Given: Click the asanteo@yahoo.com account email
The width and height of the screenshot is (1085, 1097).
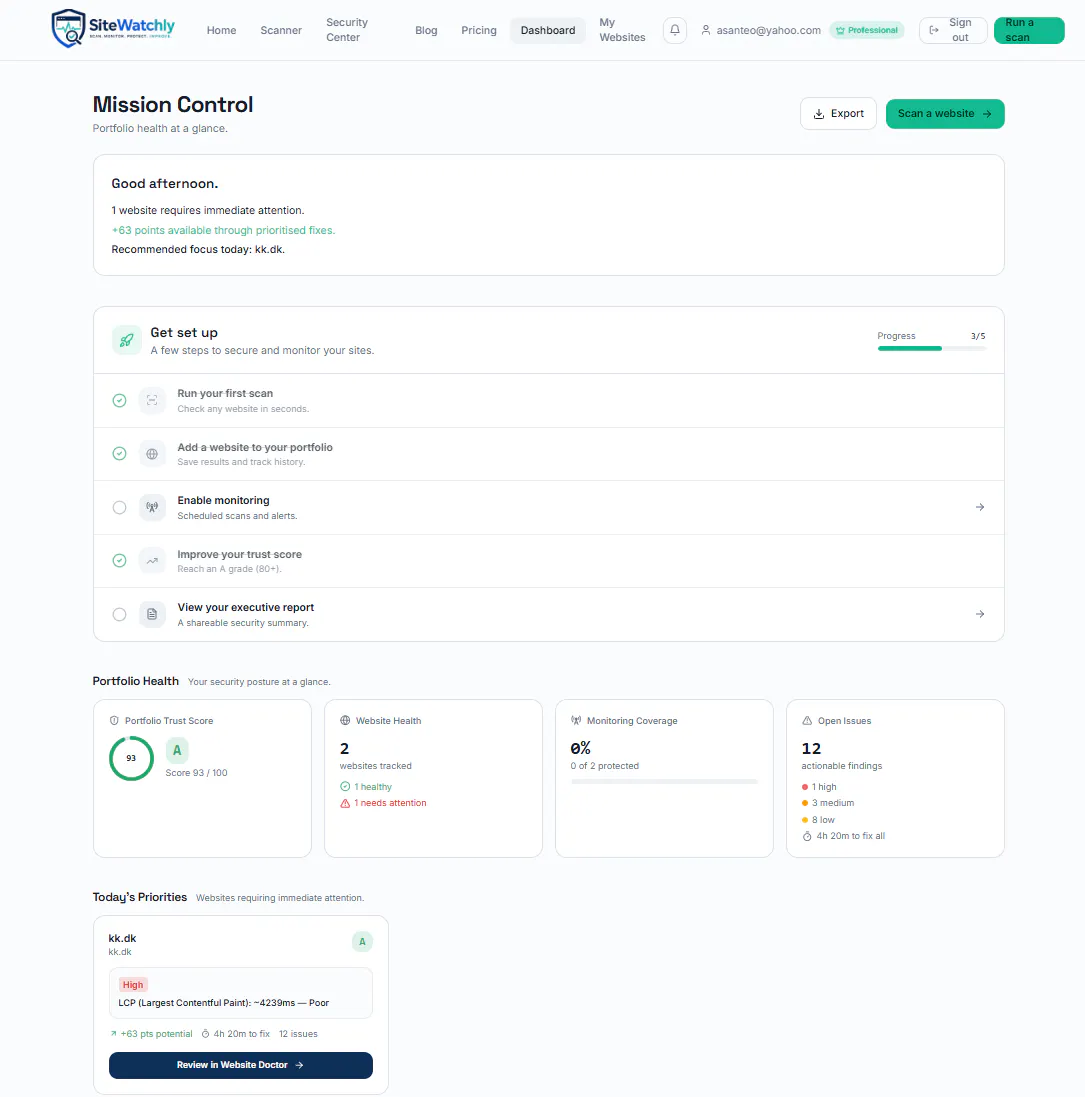Looking at the screenshot, I should [768, 30].
